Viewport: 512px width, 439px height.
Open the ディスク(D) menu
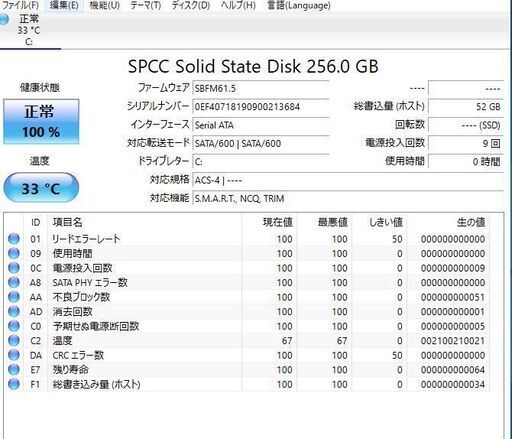tap(191, 5)
